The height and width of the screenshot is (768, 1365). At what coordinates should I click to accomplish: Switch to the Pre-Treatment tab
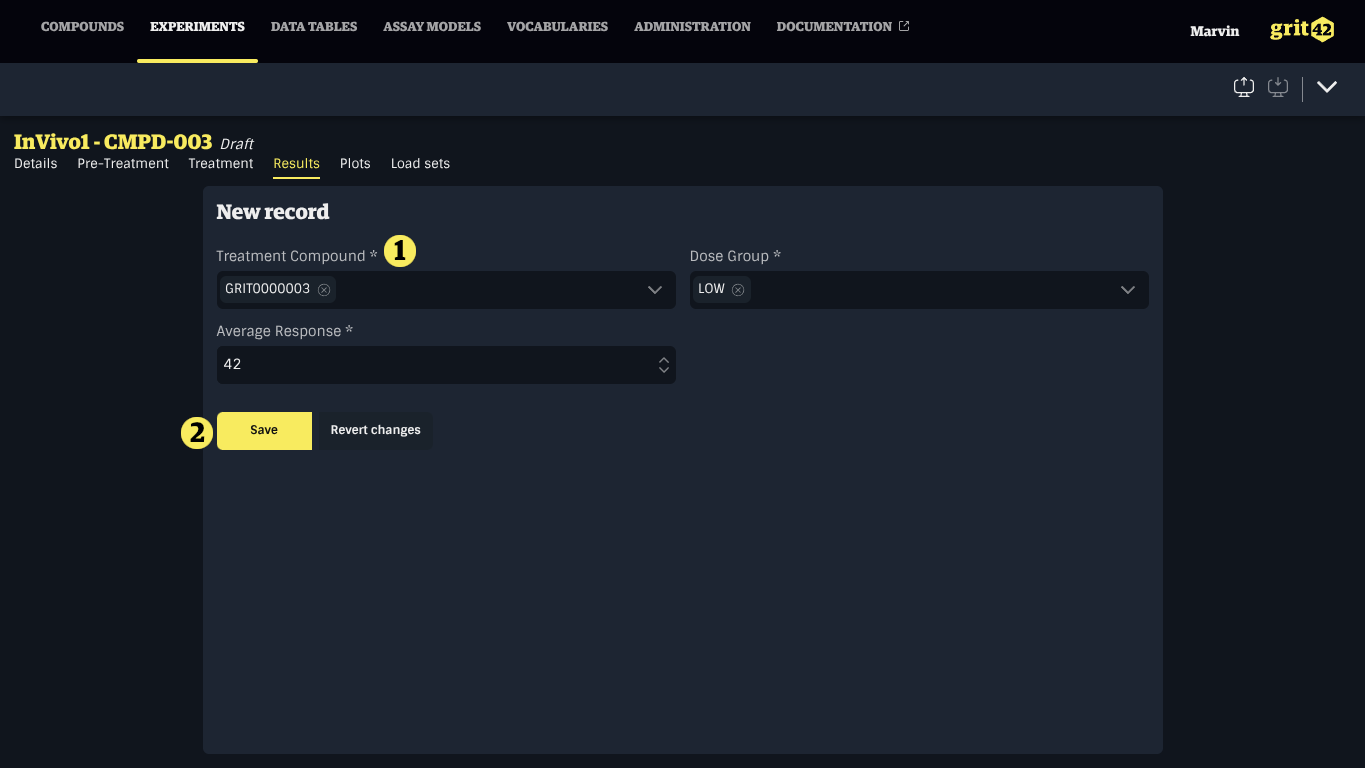[123, 163]
